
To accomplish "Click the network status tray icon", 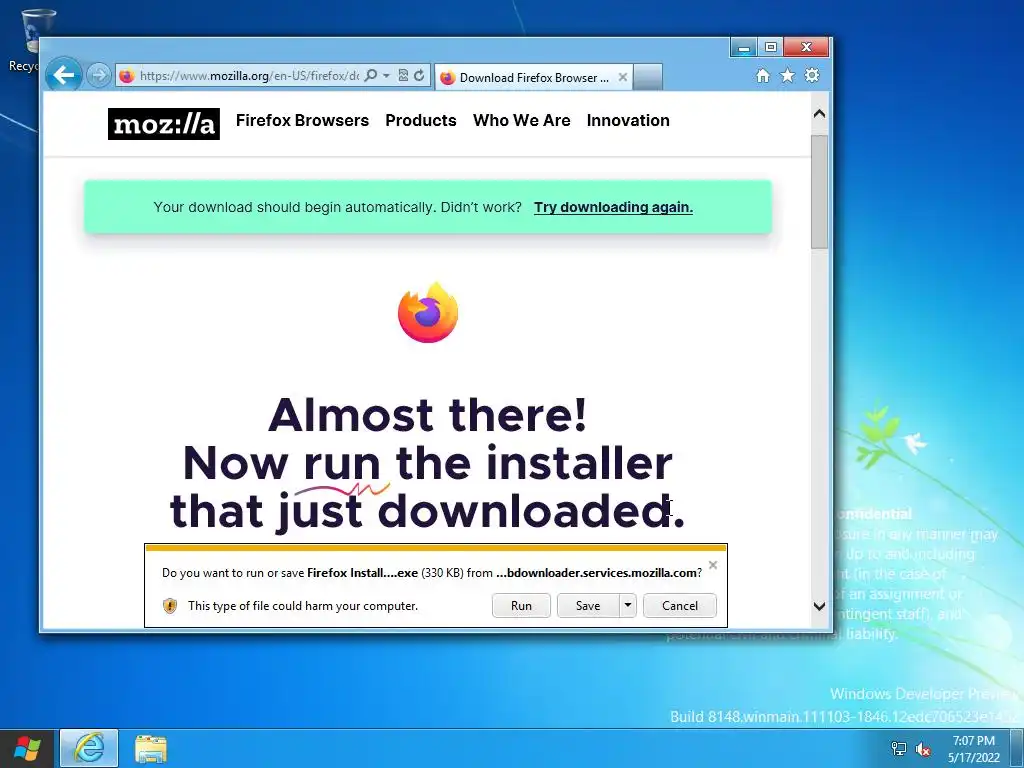I will click(x=899, y=749).
